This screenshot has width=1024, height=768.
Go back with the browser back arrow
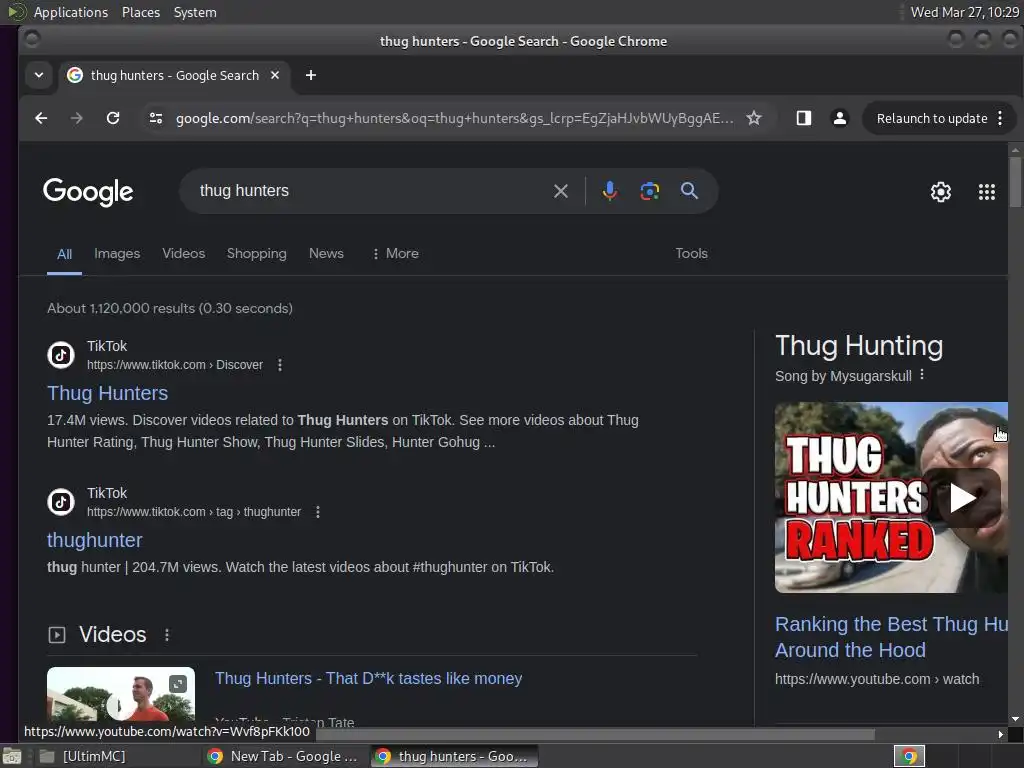(41, 118)
